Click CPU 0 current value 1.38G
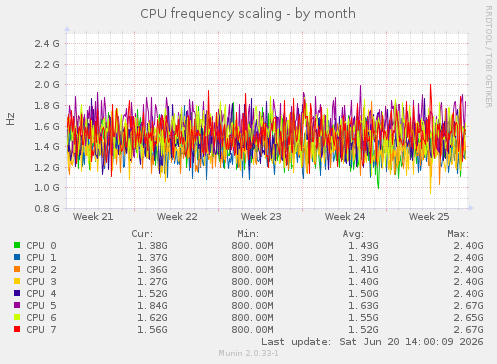 point(152,246)
